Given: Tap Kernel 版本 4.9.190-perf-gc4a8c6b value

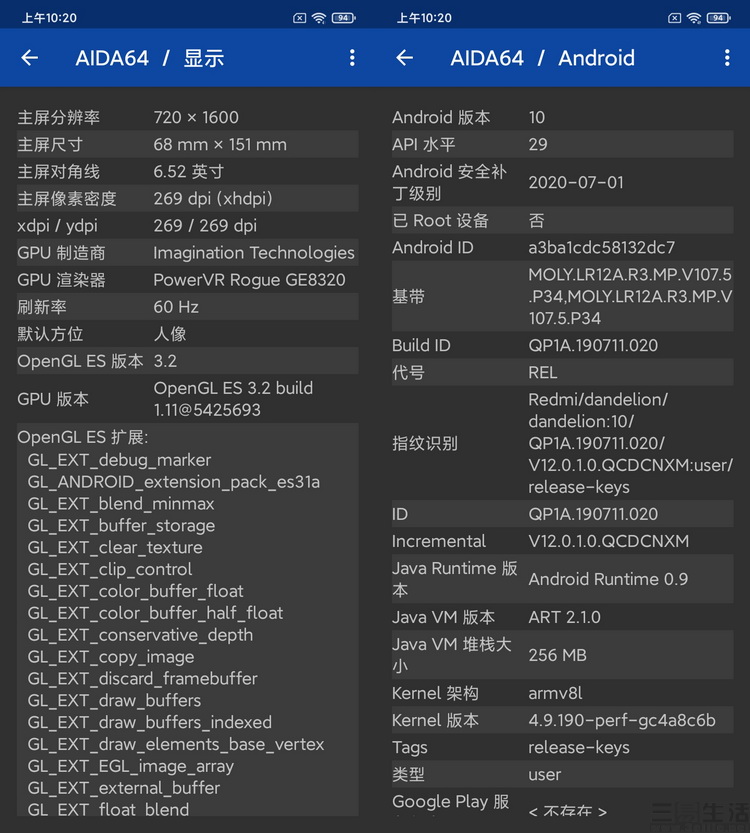Looking at the screenshot, I should click(x=622, y=720).
